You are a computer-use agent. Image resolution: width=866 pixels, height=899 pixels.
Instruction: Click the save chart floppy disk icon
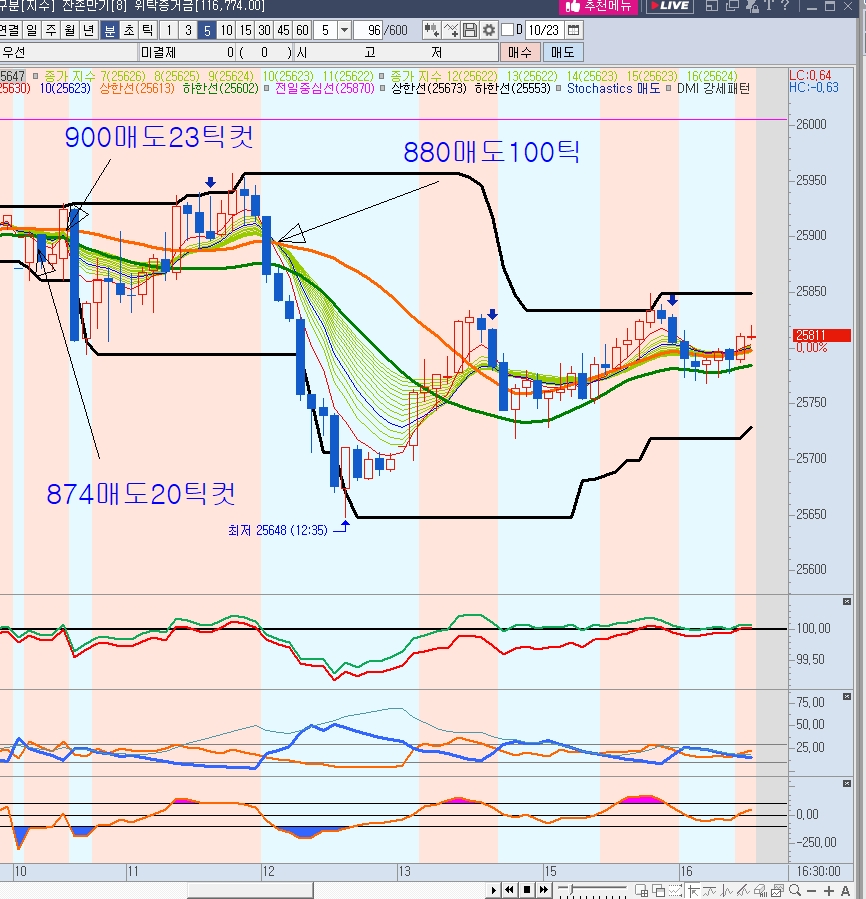[x=470, y=30]
